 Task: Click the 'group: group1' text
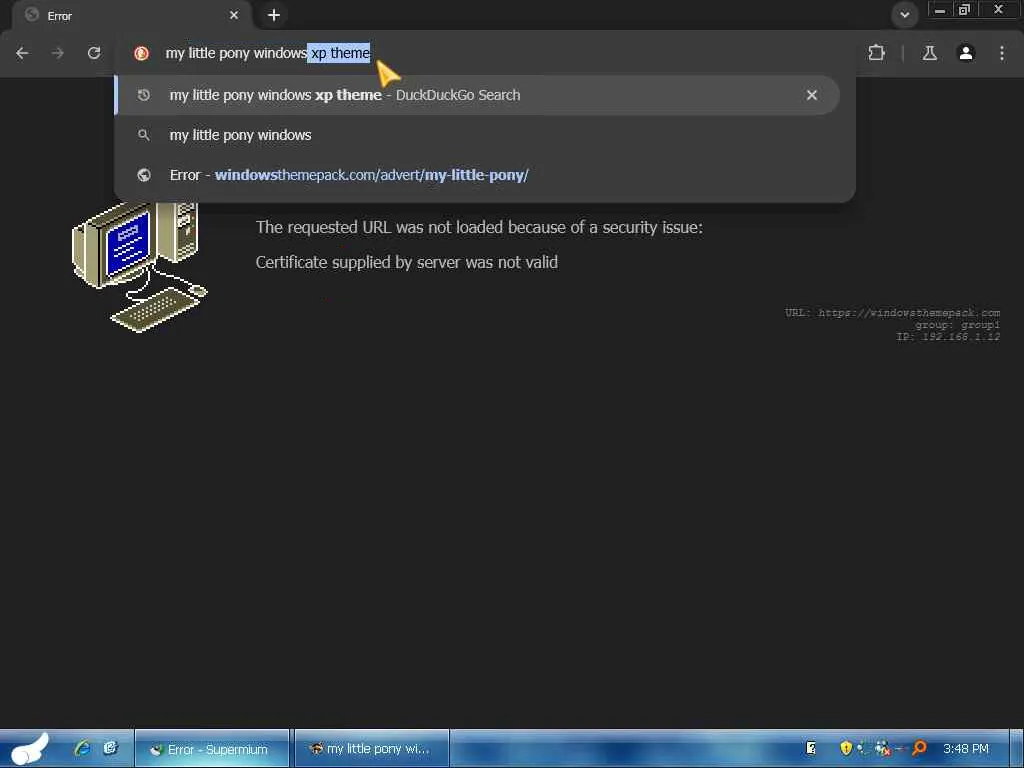(957, 325)
